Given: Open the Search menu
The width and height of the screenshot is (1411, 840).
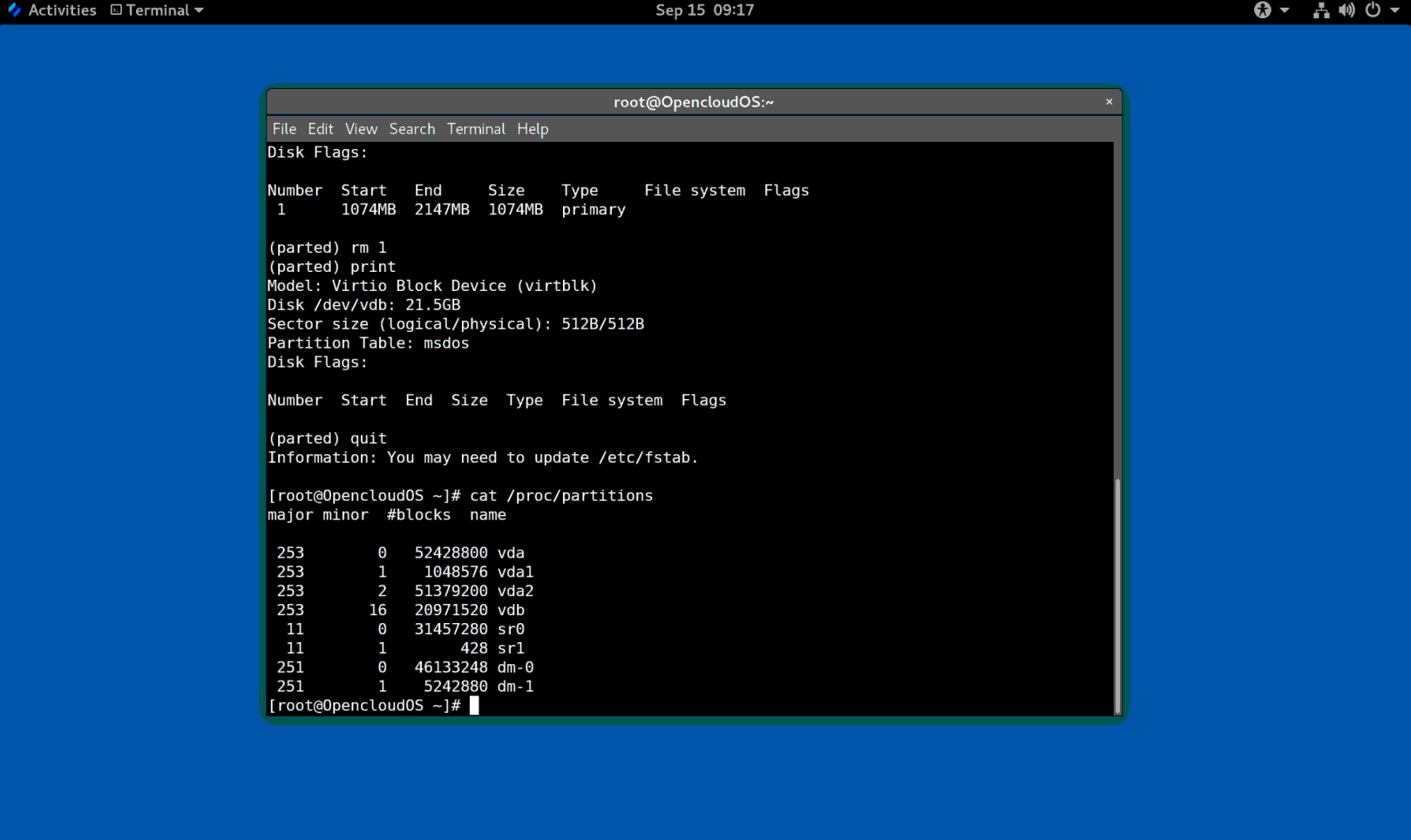Looking at the screenshot, I should point(412,129).
